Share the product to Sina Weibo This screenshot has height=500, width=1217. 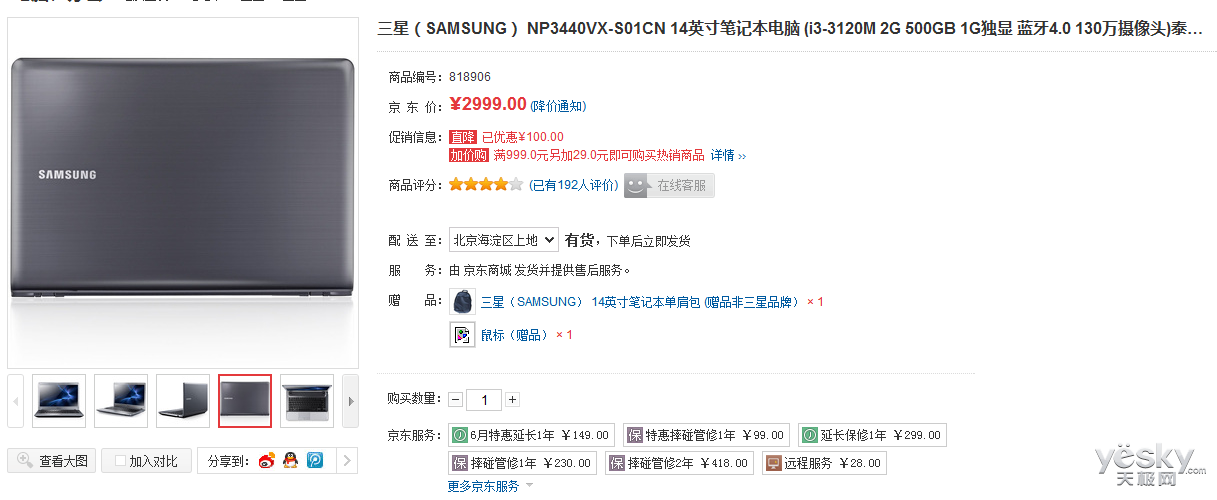point(266,460)
